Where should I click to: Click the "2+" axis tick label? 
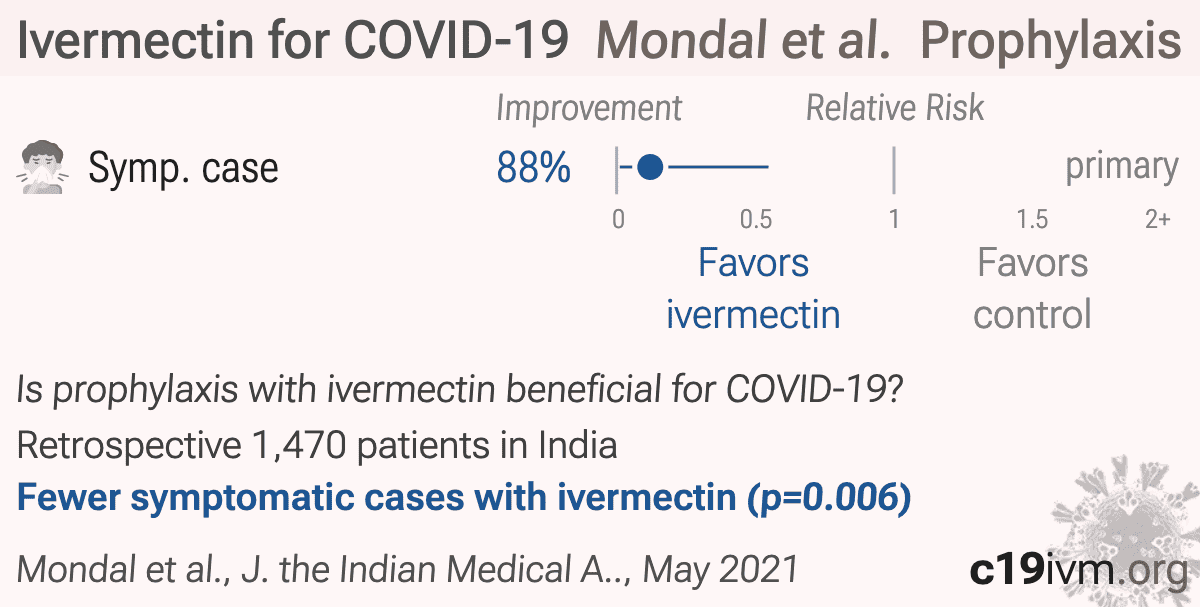1157,219
